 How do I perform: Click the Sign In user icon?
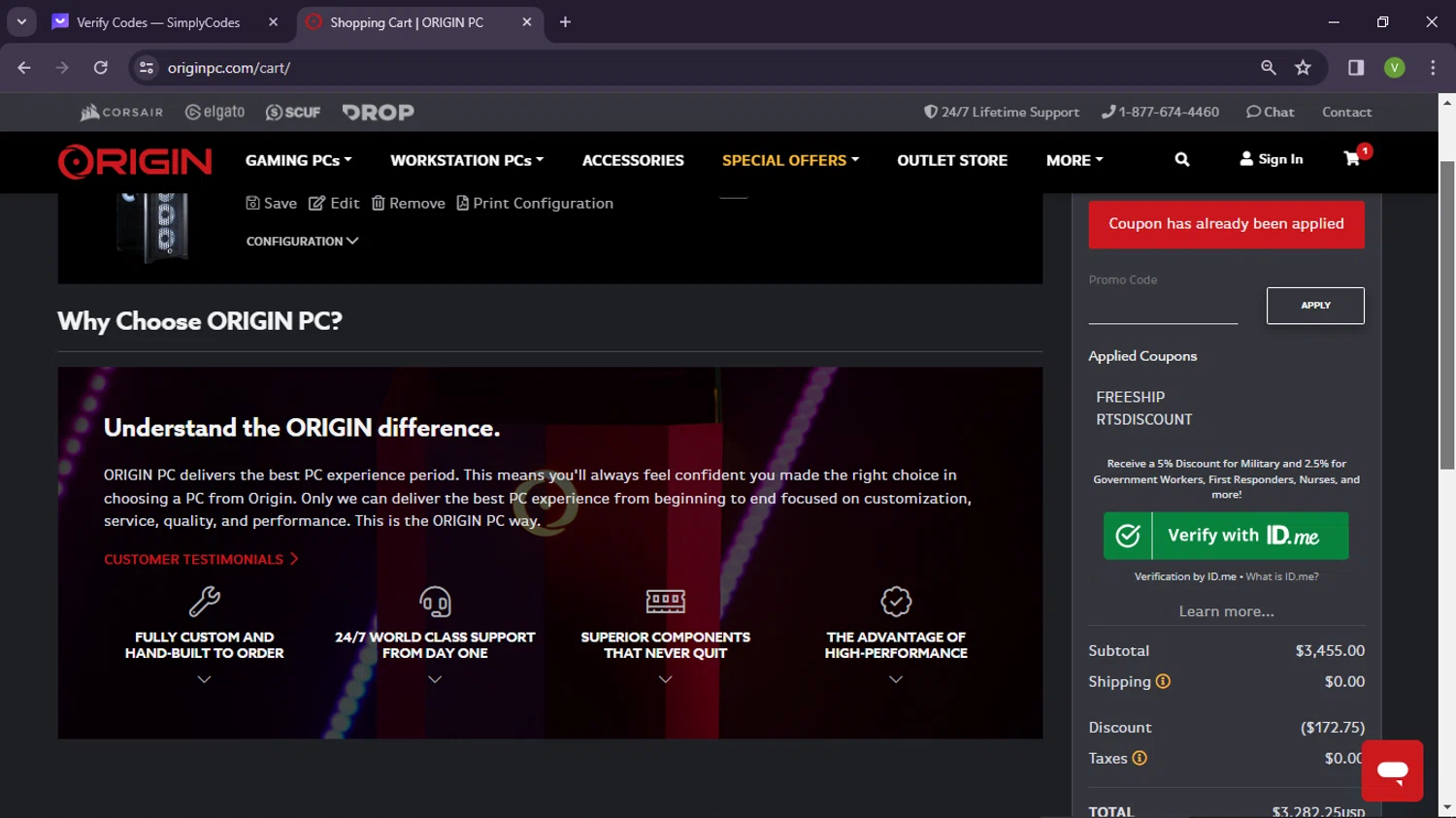click(1272, 159)
